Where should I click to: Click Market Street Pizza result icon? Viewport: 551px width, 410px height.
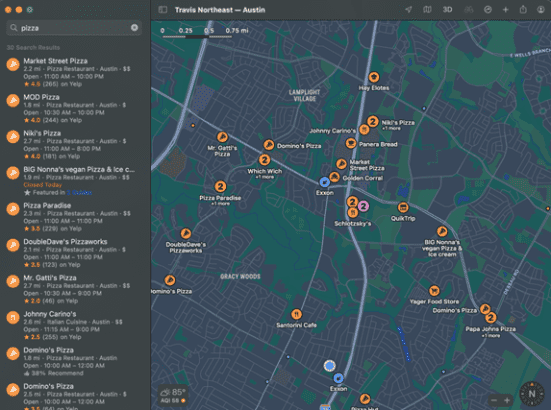click(x=13, y=64)
